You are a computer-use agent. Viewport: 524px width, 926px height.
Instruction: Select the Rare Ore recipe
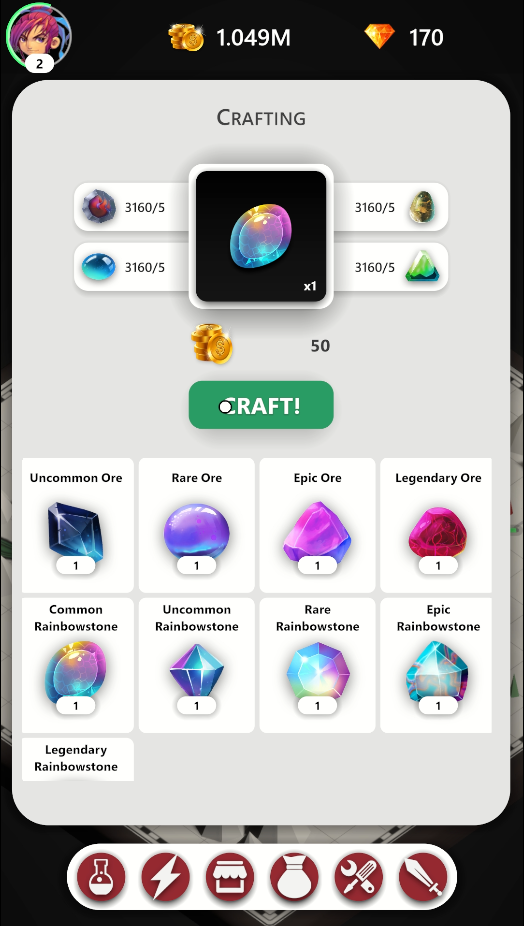(x=197, y=525)
